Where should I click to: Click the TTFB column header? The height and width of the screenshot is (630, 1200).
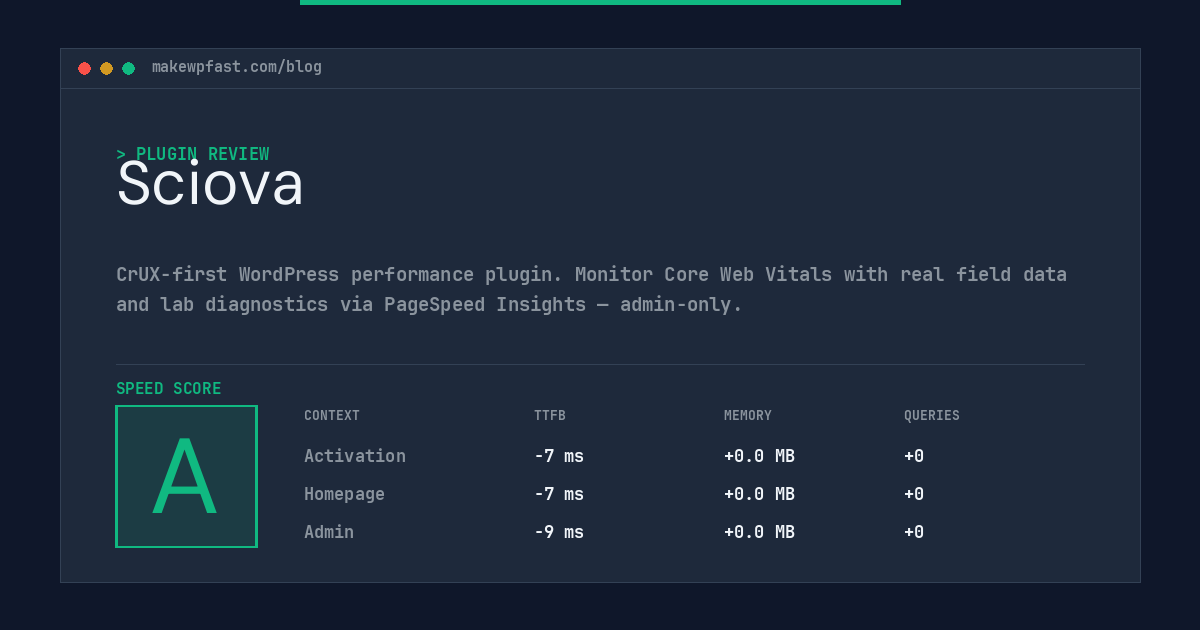click(550, 416)
